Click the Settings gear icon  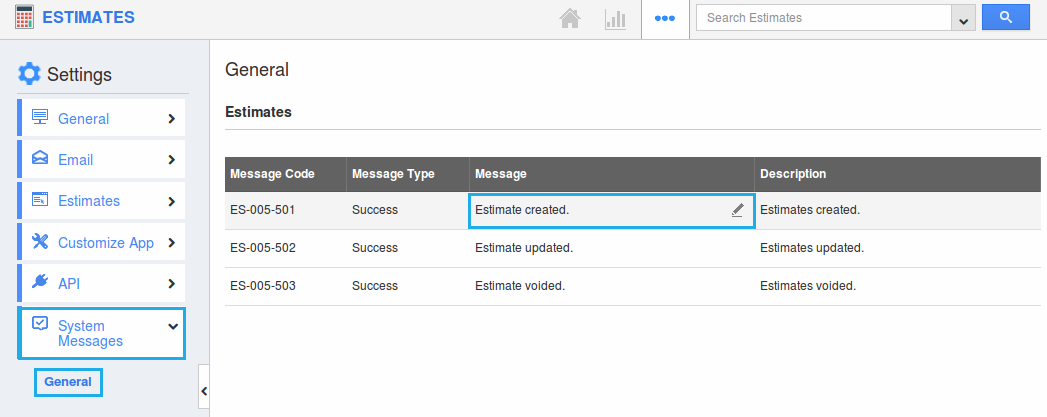click(x=30, y=74)
